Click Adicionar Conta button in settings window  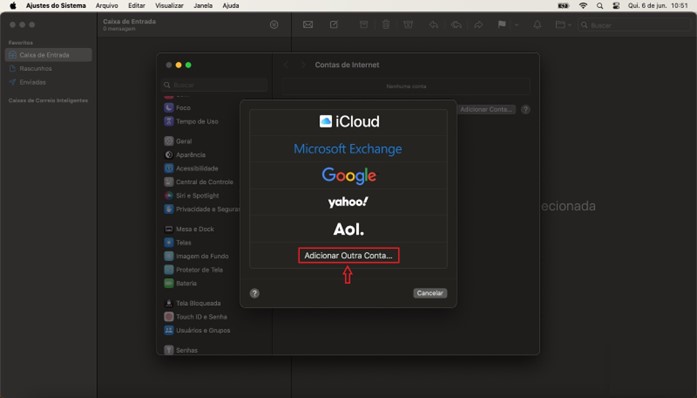[x=486, y=109]
